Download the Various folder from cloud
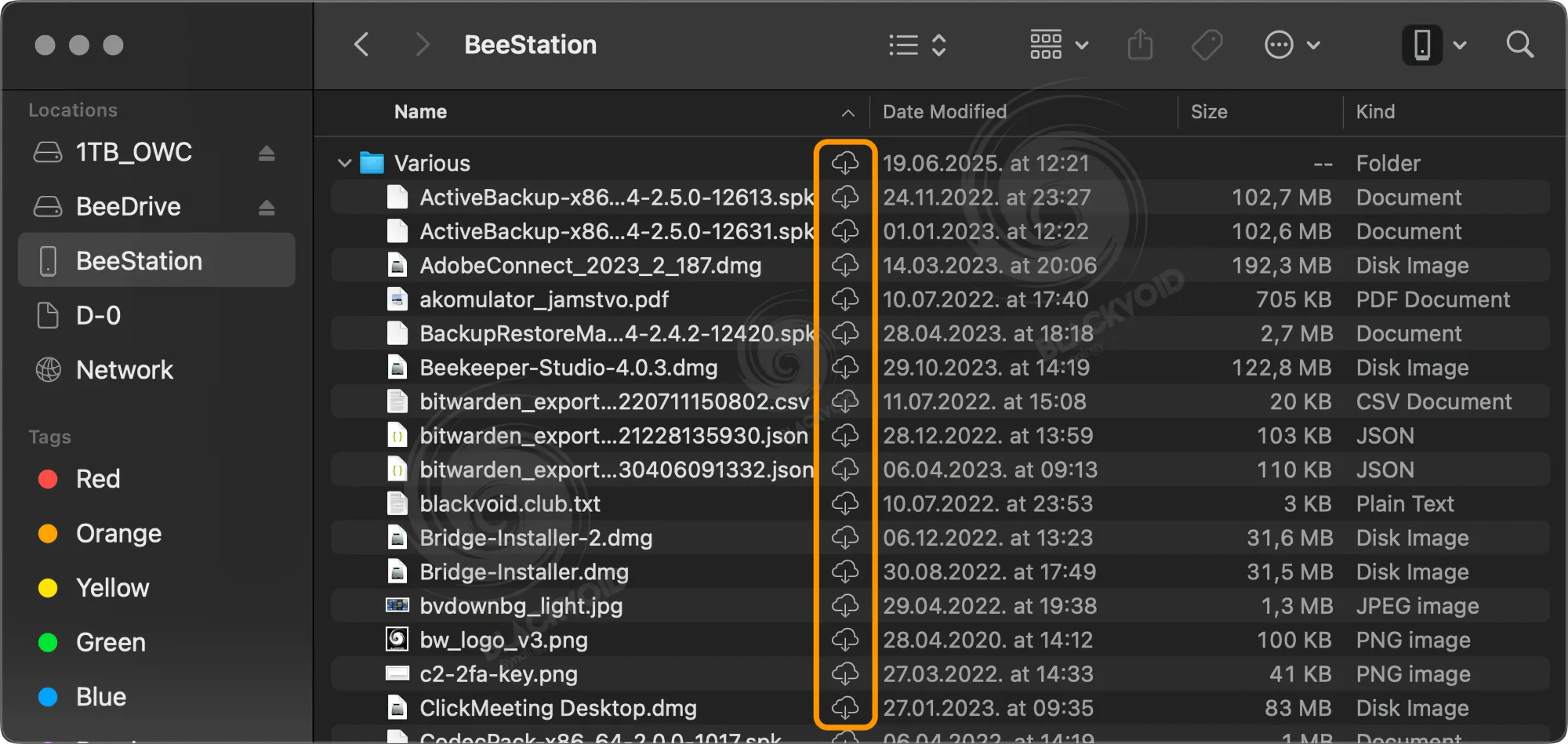Screen dimensions: 1568x744 (x=845, y=163)
